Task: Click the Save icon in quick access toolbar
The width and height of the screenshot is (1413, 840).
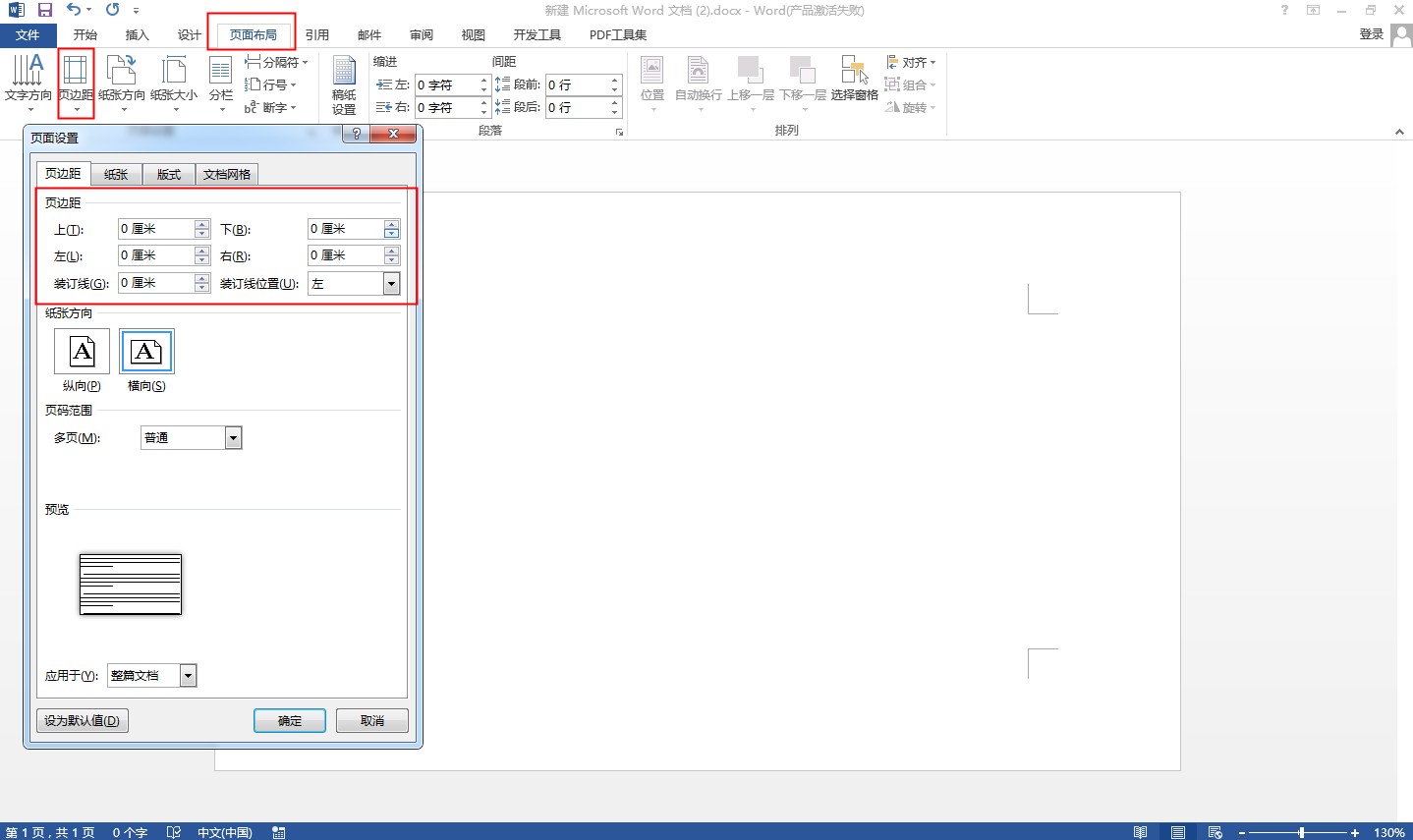Action: (x=45, y=10)
